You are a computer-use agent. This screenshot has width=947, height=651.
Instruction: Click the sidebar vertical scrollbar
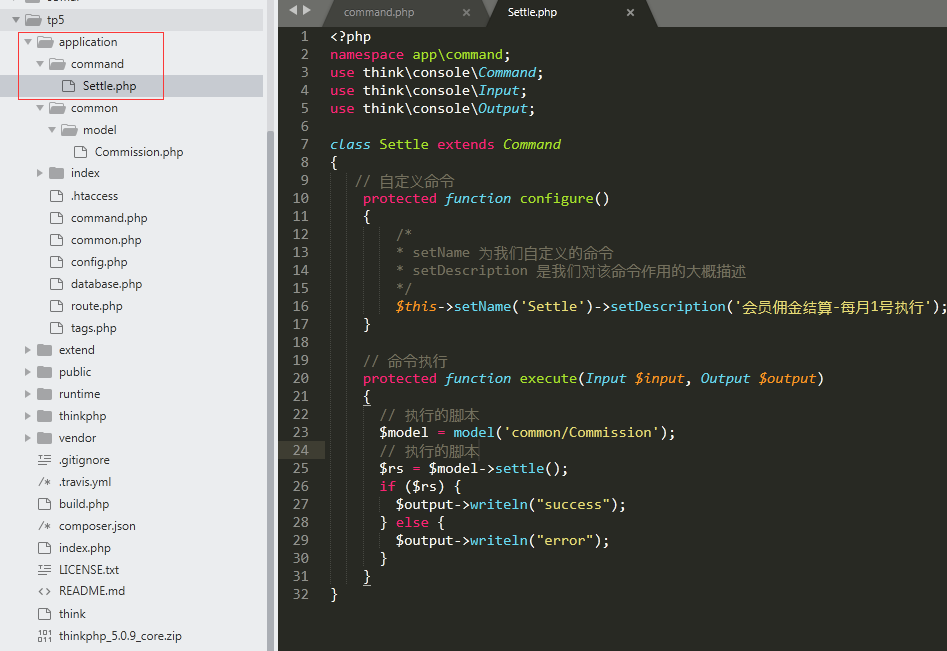tap(271, 391)
